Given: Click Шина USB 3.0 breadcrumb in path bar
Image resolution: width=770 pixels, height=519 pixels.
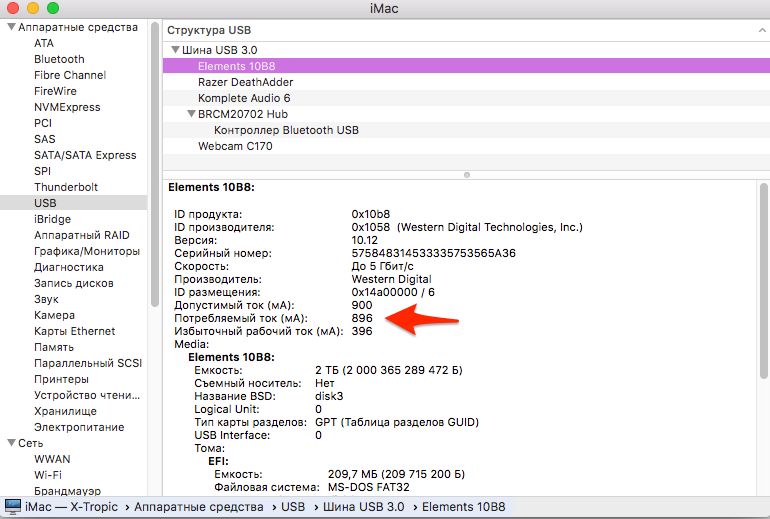Looking at the screenshot, I should 363,507.
